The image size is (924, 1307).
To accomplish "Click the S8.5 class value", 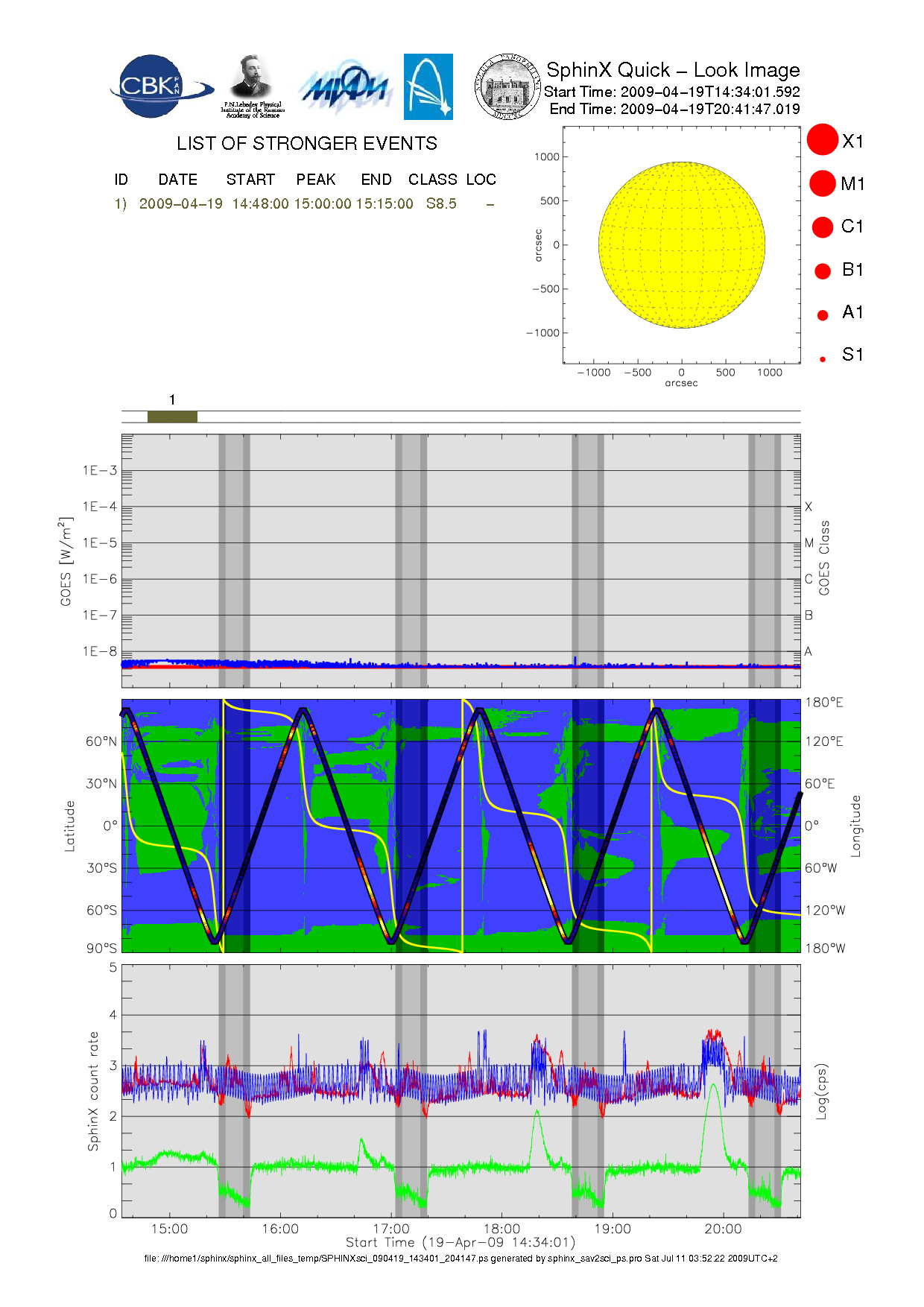I will 441,204.
